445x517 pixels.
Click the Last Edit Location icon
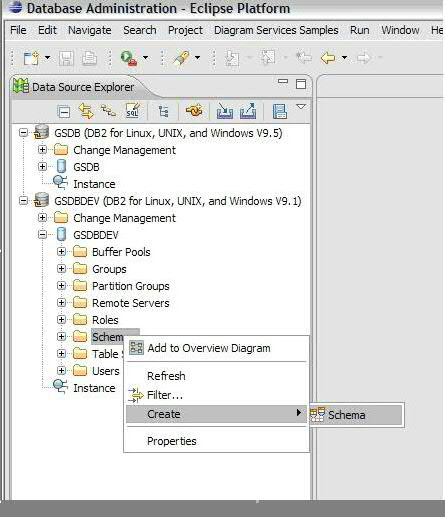click(304, 58)
